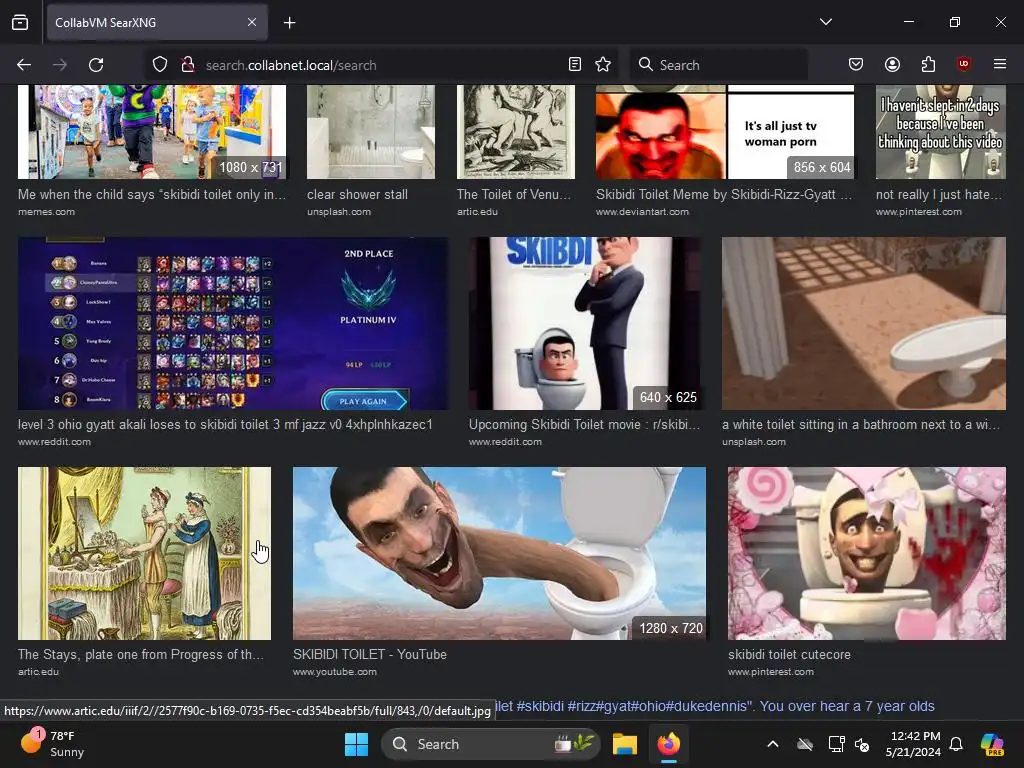Click the 'Me when the child says' caption

pyautogui.click(x=152, y=195)
